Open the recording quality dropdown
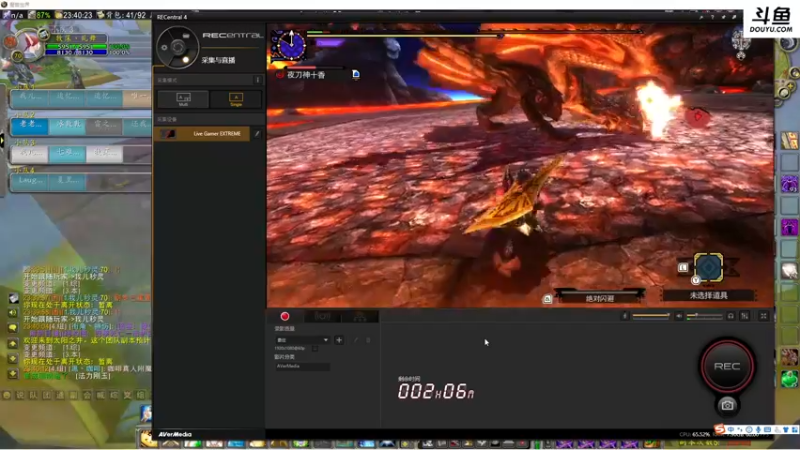Image resolution: width=800 pixels, height=450 pixels. point(302,340)
